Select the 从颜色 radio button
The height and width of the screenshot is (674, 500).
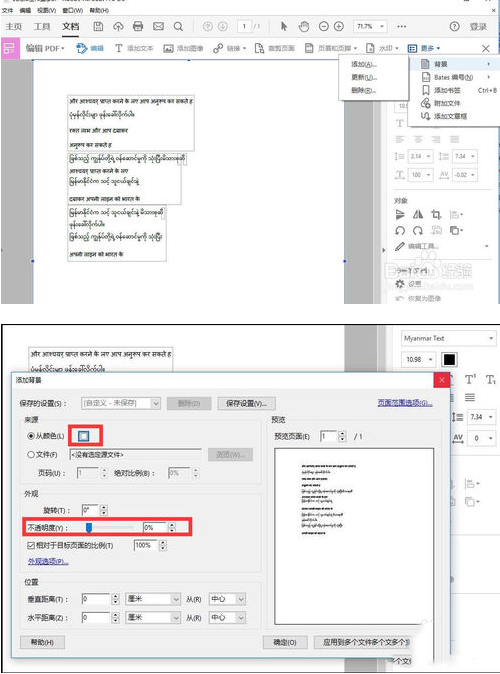31,436
